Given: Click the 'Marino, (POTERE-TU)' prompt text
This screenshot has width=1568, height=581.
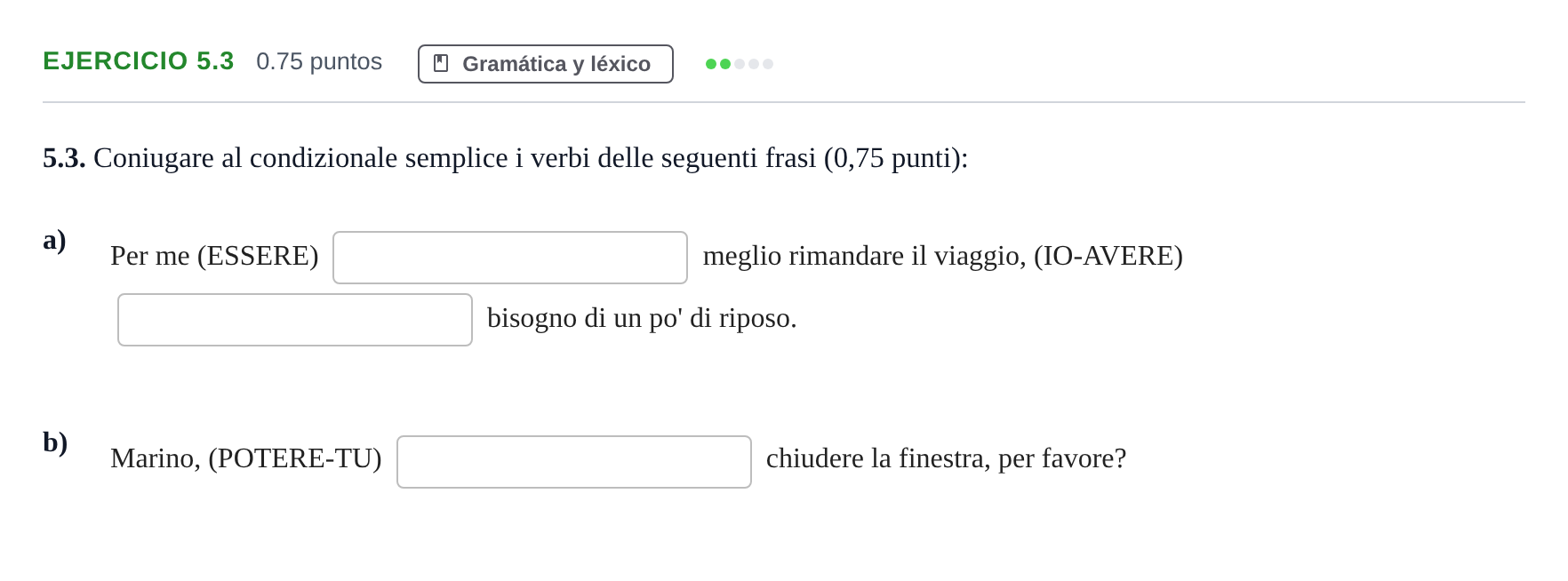Looking at the screenshot, I should point(246,458).
